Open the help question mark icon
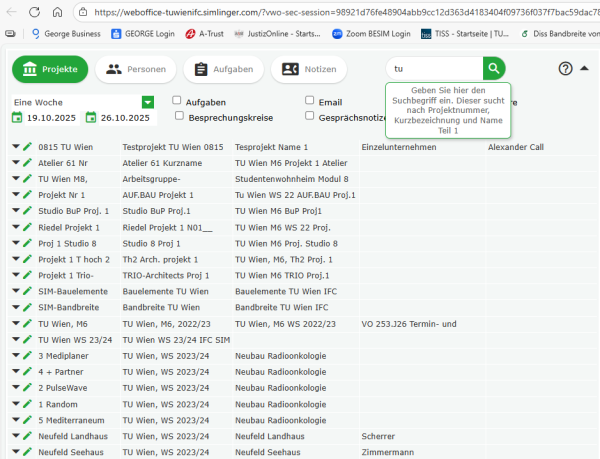This screenshot has height=459, width=600. (565, 69)
